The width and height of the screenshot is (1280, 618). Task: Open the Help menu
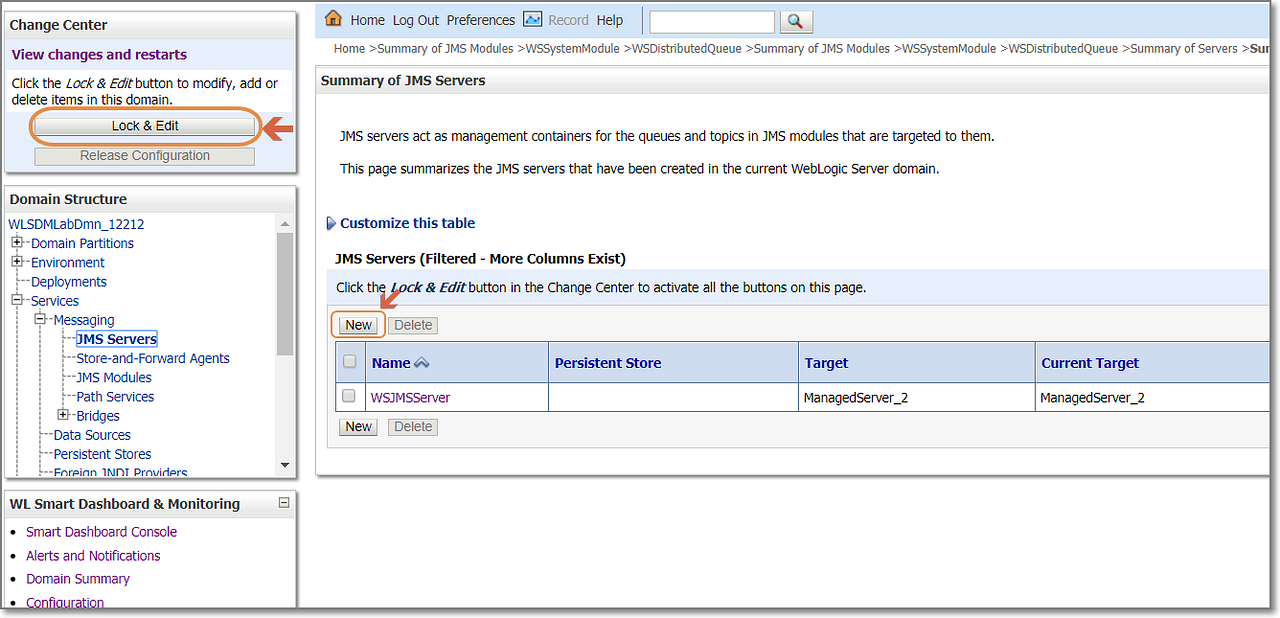tap(610, 19)
